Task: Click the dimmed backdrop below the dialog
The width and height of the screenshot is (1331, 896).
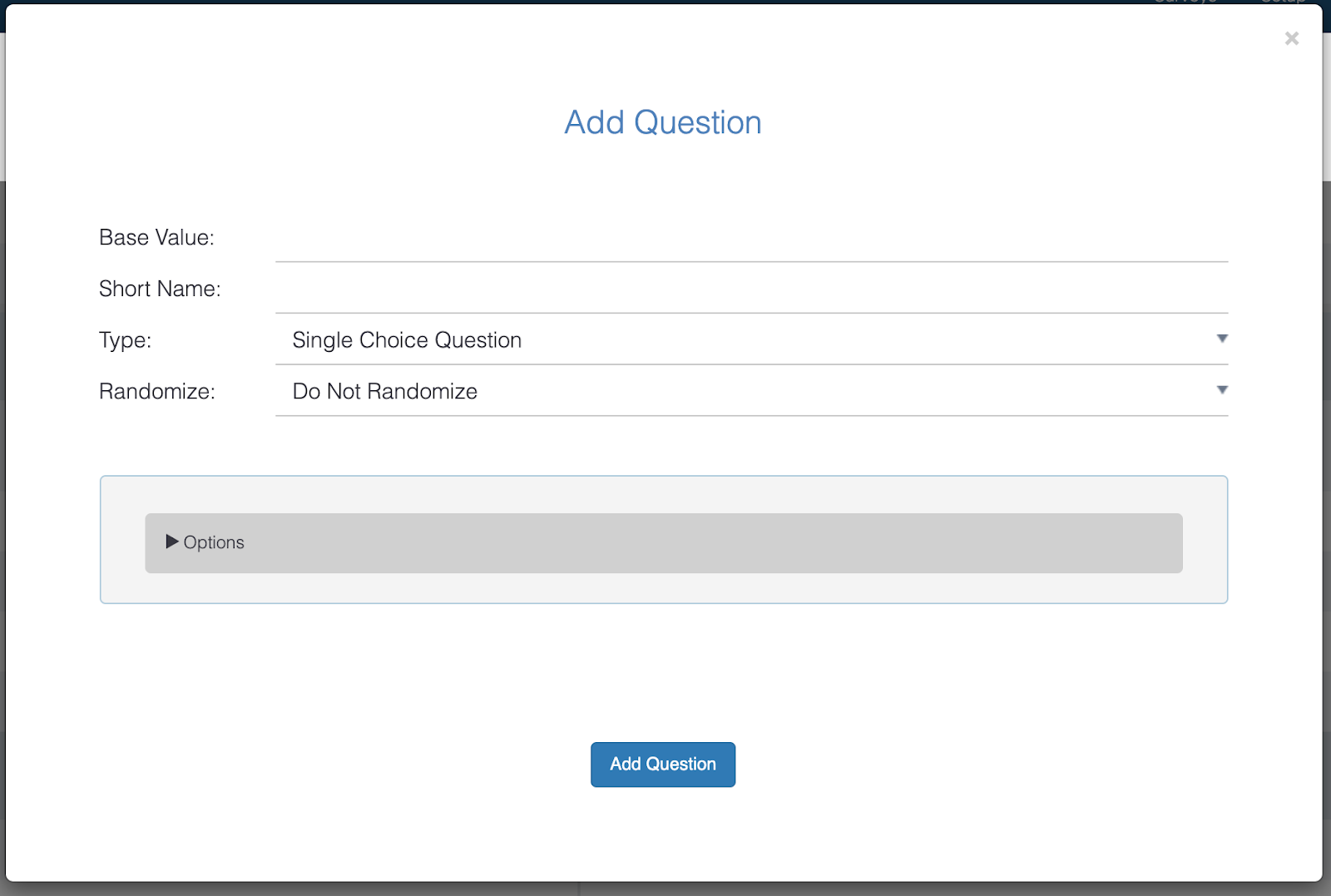Action: click(665, 889)
